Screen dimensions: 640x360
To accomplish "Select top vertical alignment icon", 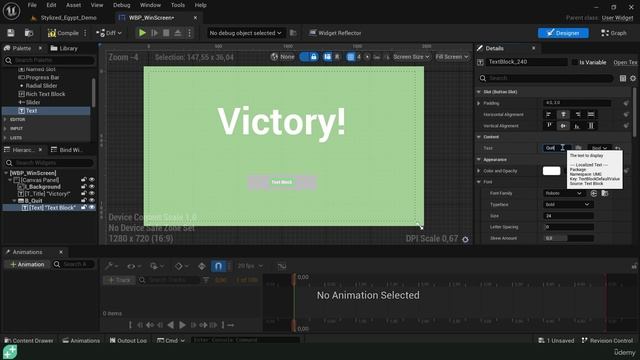I will [549, 126].
